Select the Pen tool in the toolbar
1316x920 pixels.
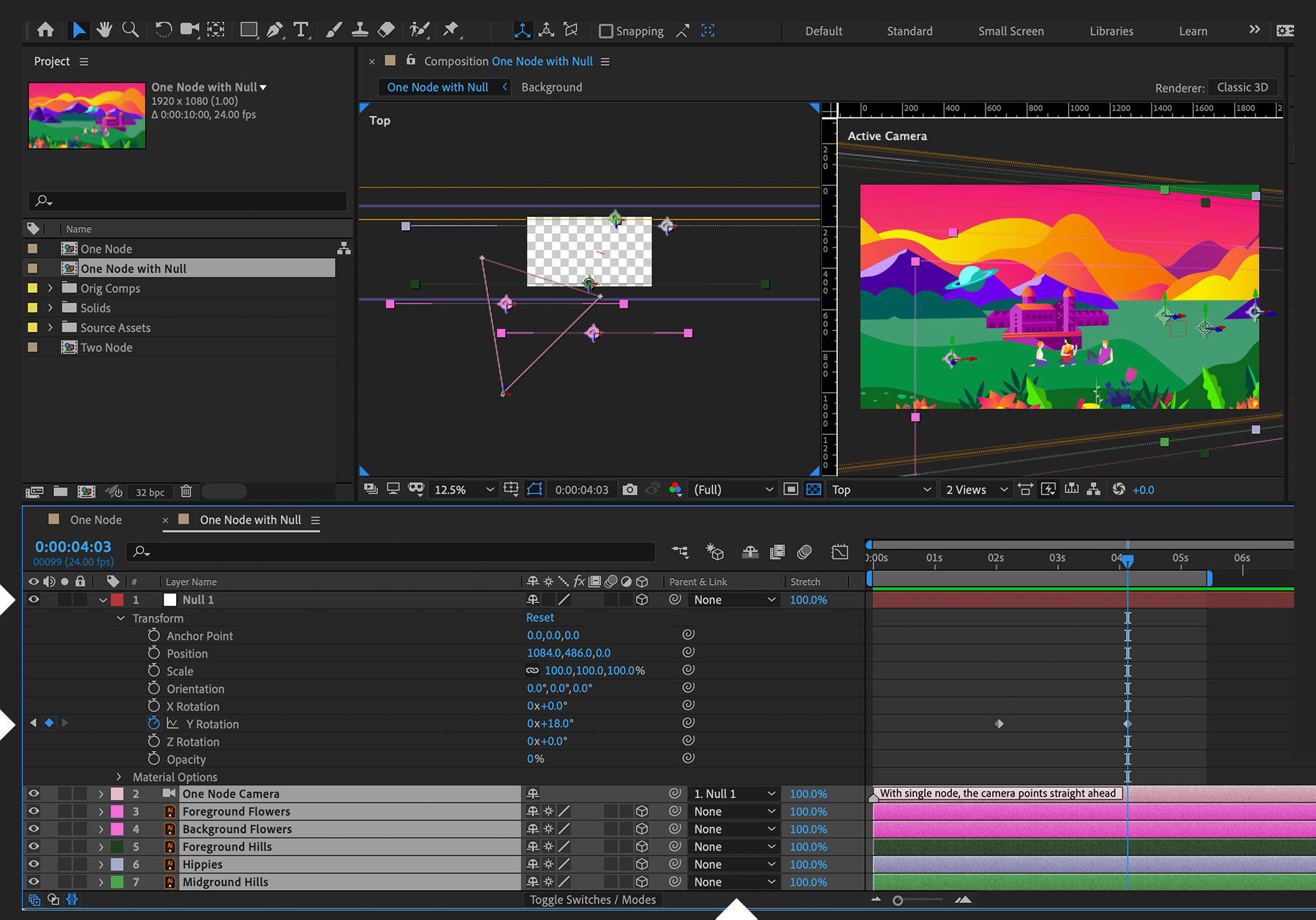274,30
